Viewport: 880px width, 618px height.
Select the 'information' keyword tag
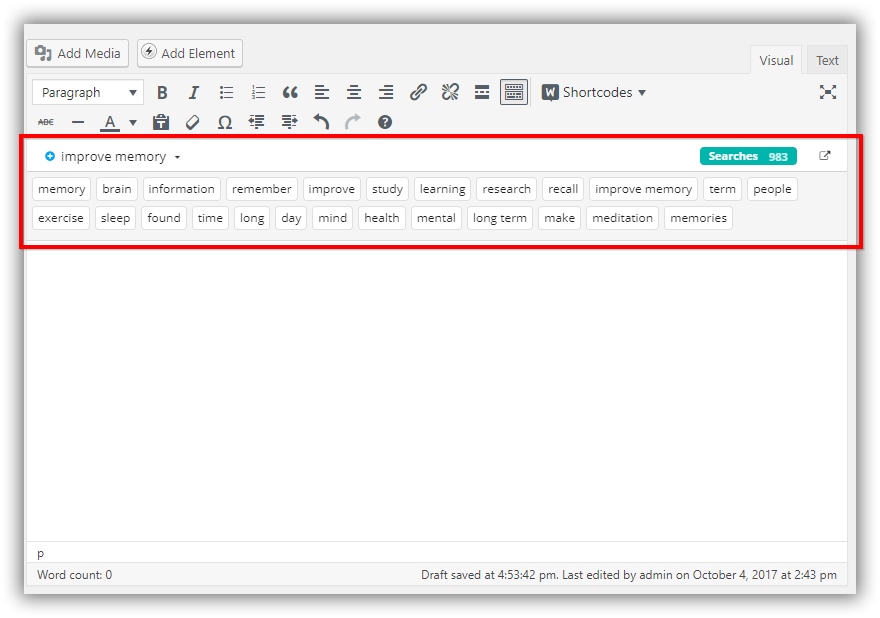click(181, 189)
